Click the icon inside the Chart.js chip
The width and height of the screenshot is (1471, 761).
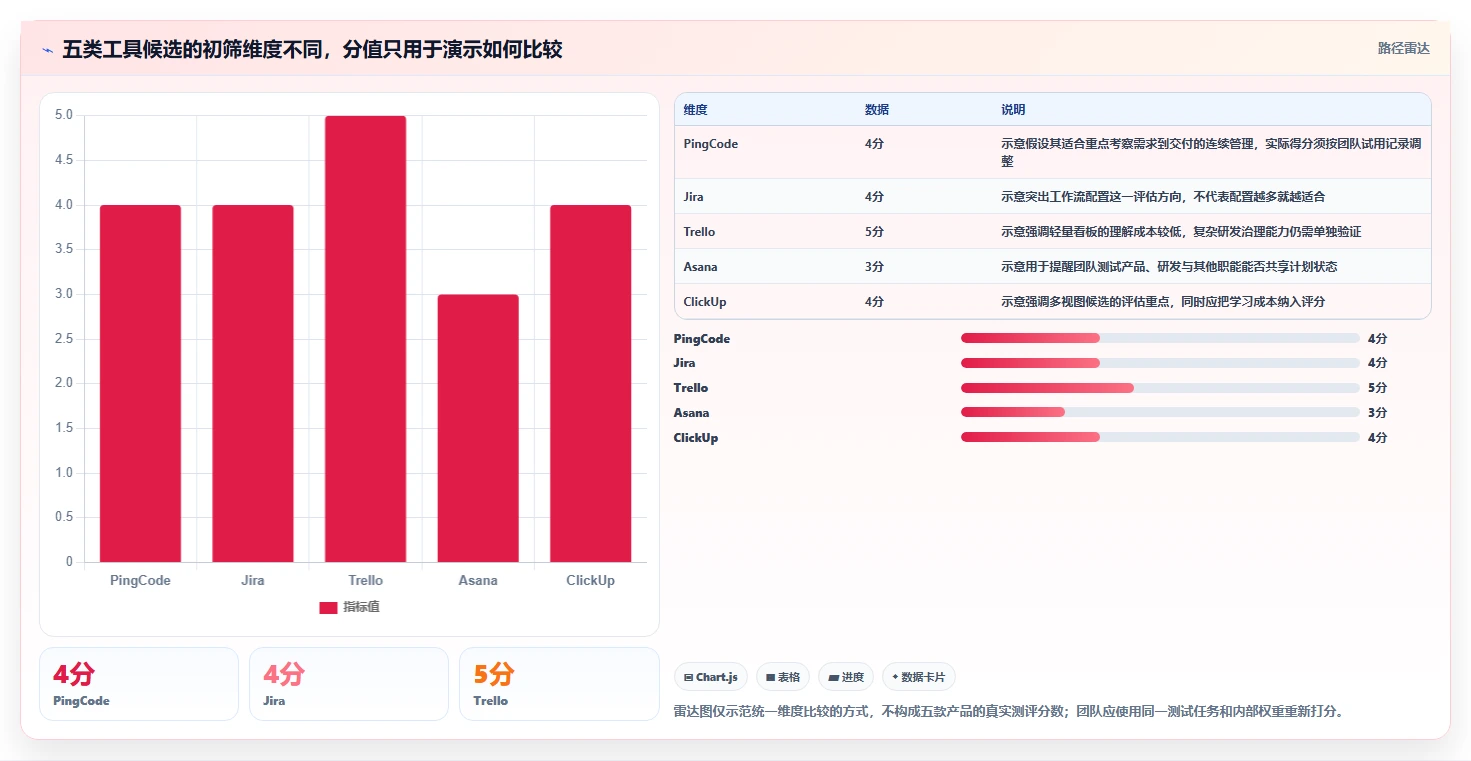coord(689,678)
